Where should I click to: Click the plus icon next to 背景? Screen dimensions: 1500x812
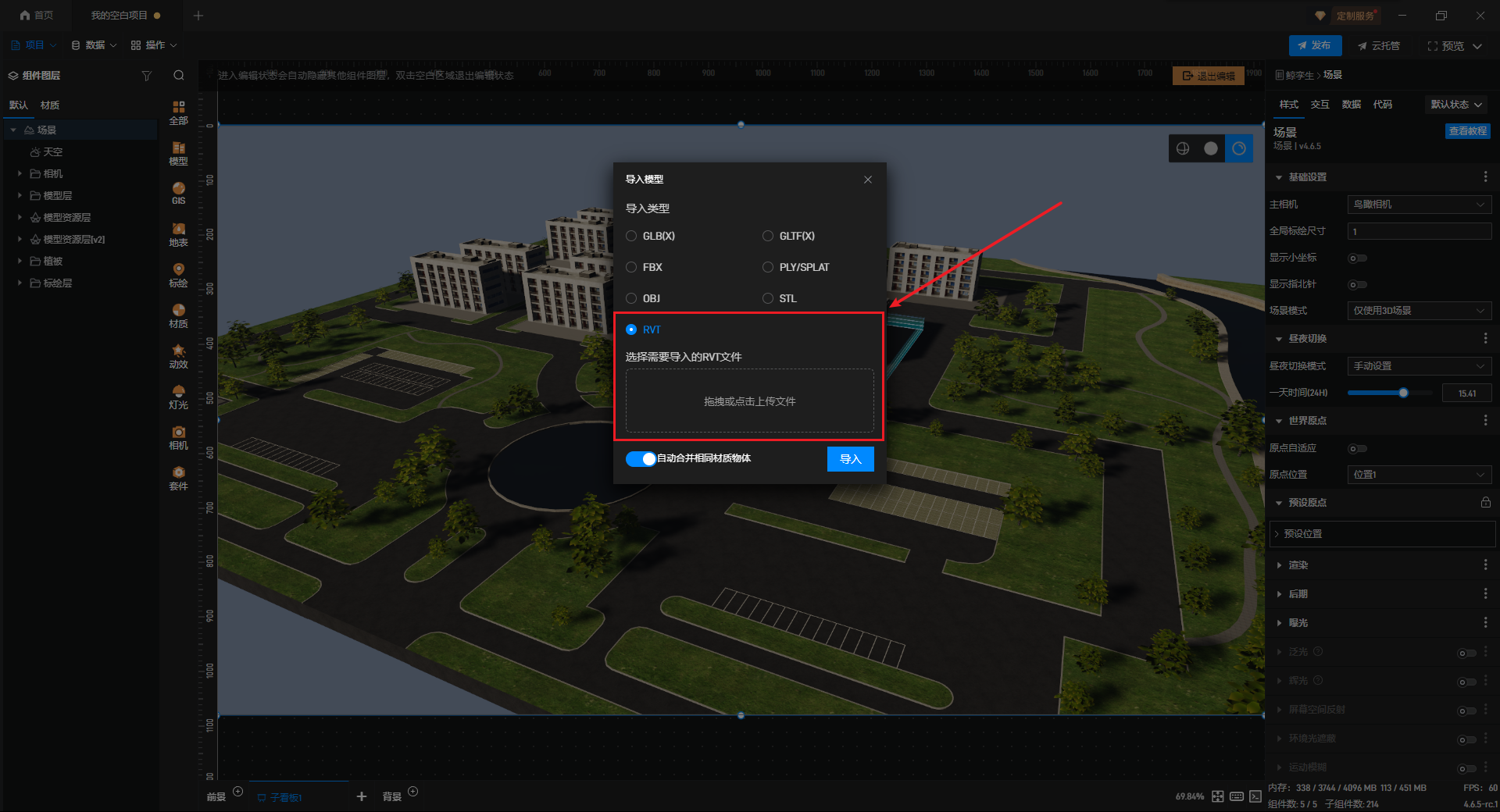pyautogui.click(x=413, y=792)
